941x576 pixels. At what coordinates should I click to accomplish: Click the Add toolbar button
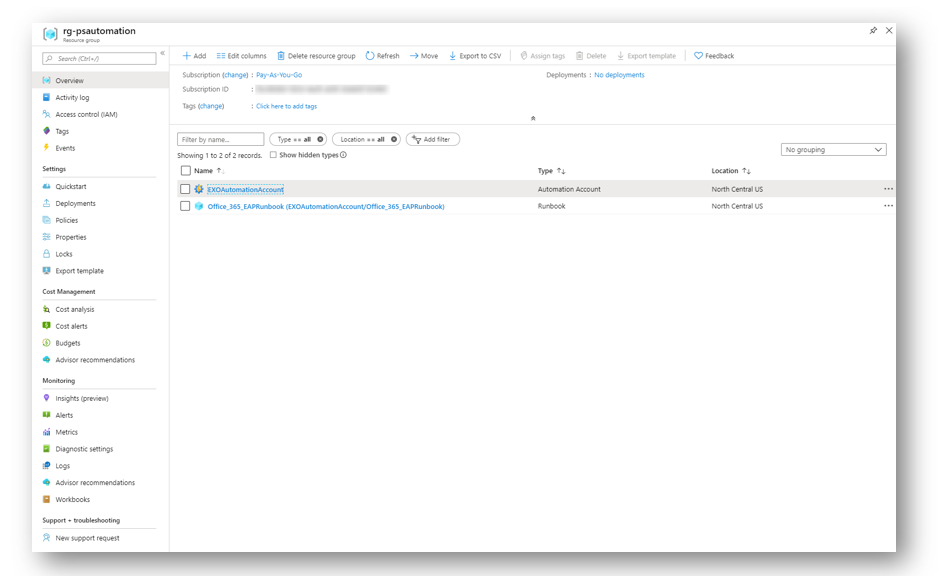[194, 56]
